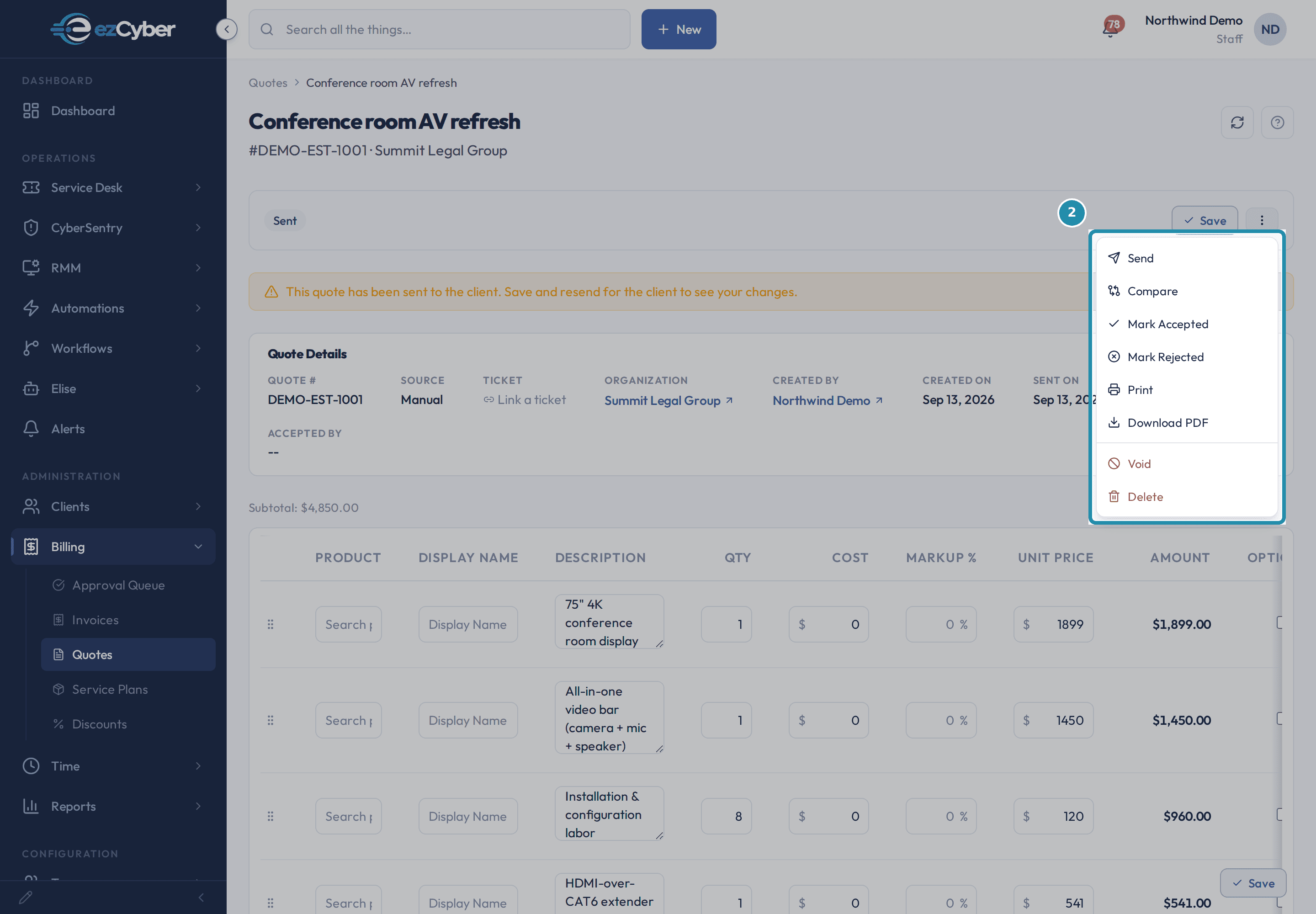1316x914 pixels.
Task: Open the notifications bell with 78 badge
Action: click(1112, 28)
